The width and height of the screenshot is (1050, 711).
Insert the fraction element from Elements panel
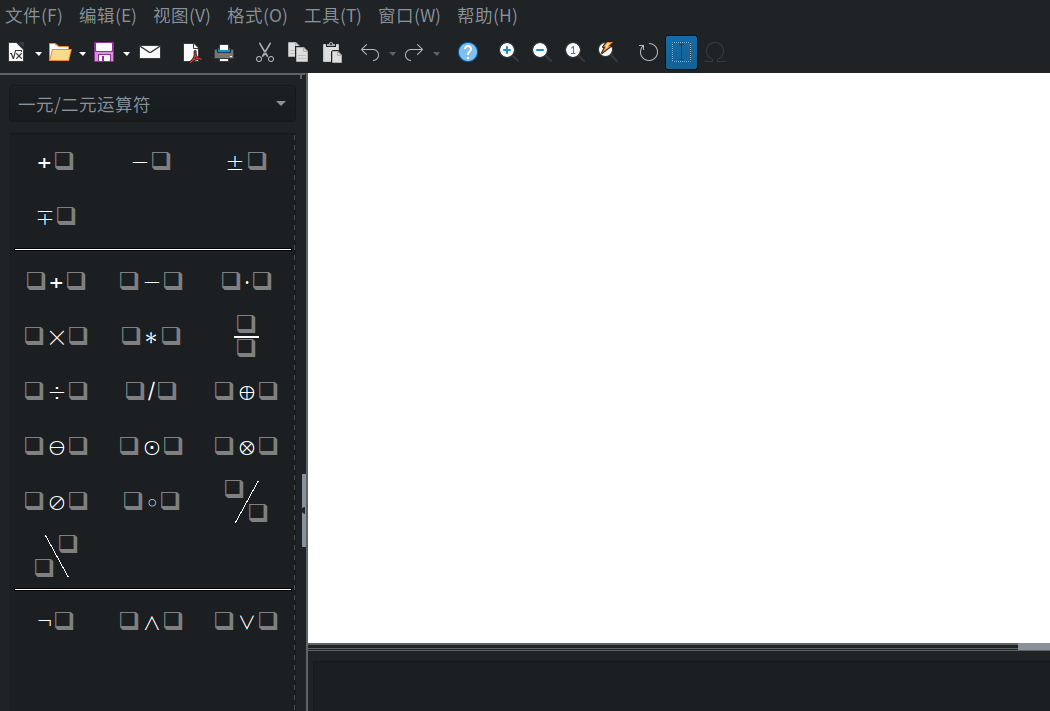pyautogui.click(x=246, y=336)
